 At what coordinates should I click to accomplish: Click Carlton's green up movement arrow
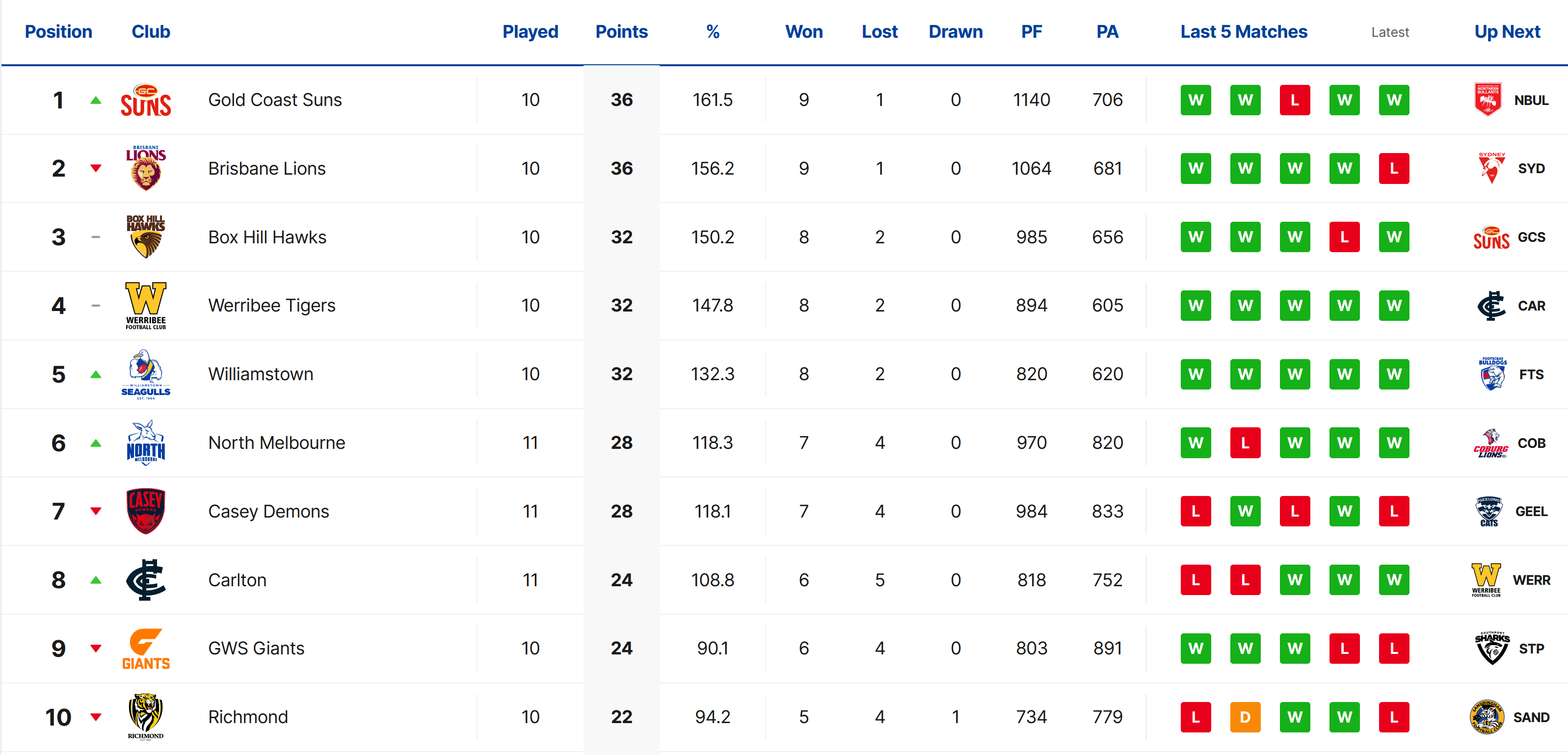pyautogui.click(x=96, y=580)
